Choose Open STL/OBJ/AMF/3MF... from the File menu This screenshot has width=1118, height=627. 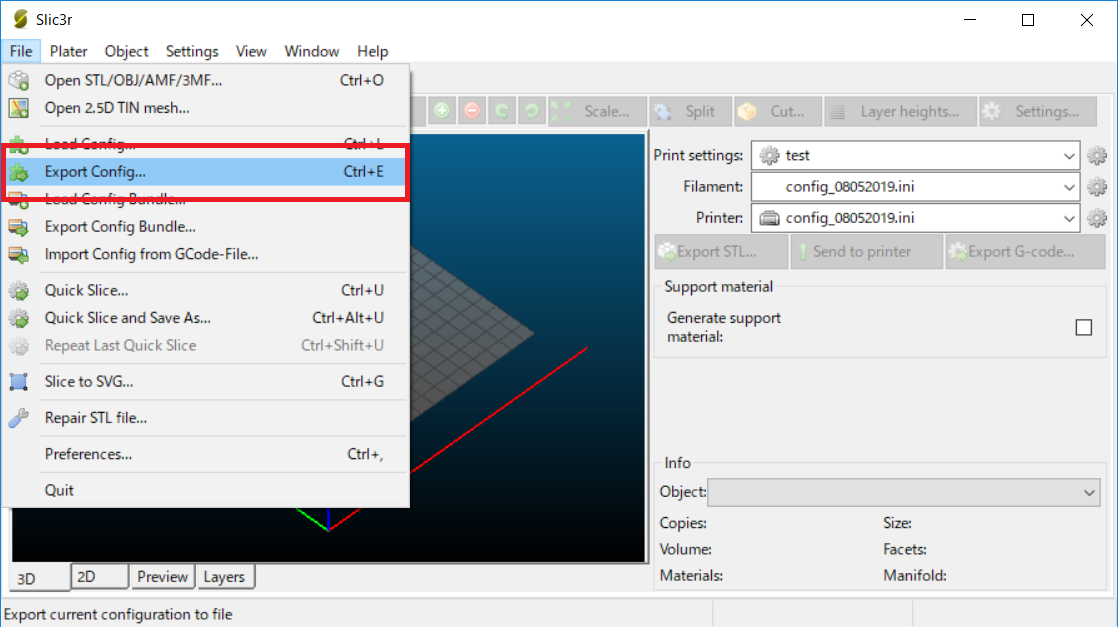click(x=205, y=80)
